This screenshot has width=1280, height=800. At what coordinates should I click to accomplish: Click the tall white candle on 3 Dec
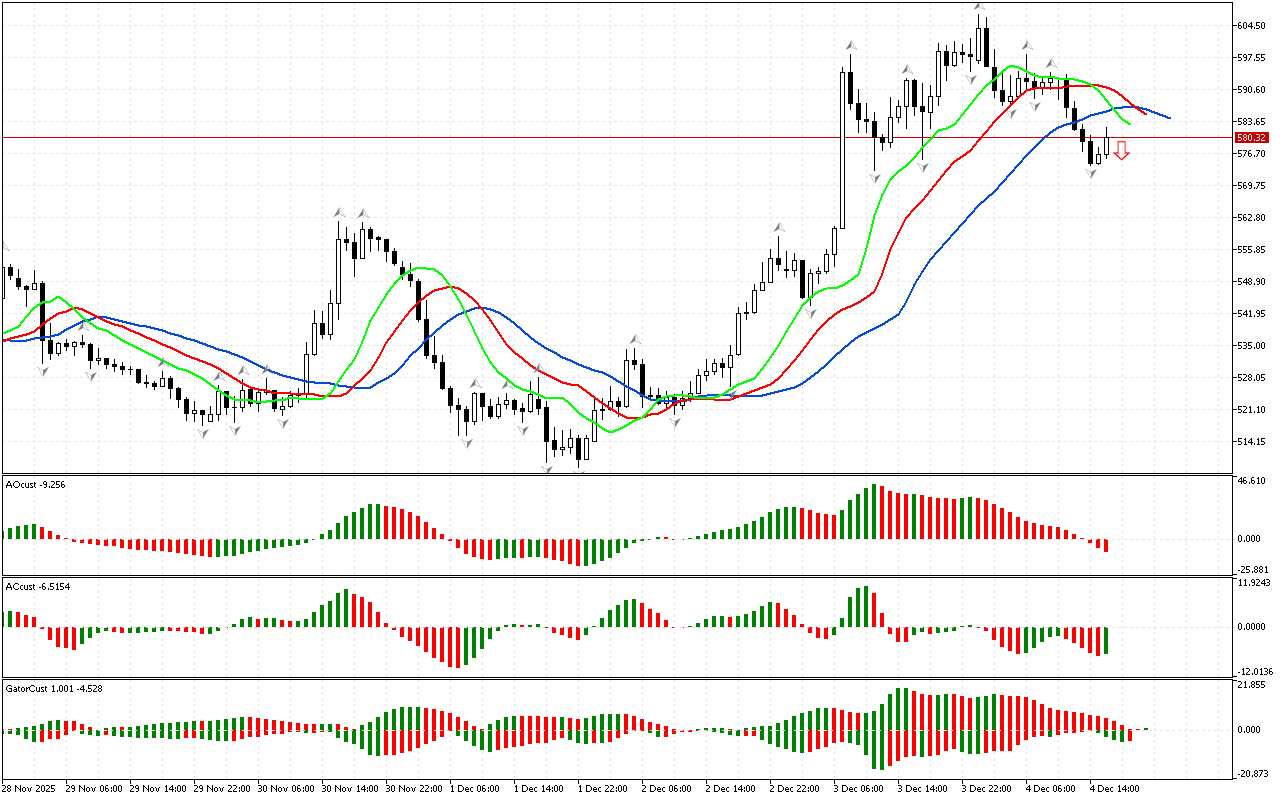click(842, 150)
